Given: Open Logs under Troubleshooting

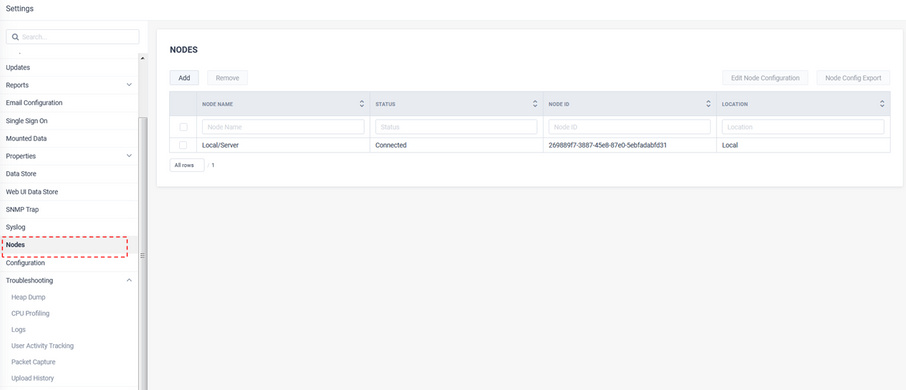Looking at the screenshot, I should pyautogui.click(x=18, y=329).
